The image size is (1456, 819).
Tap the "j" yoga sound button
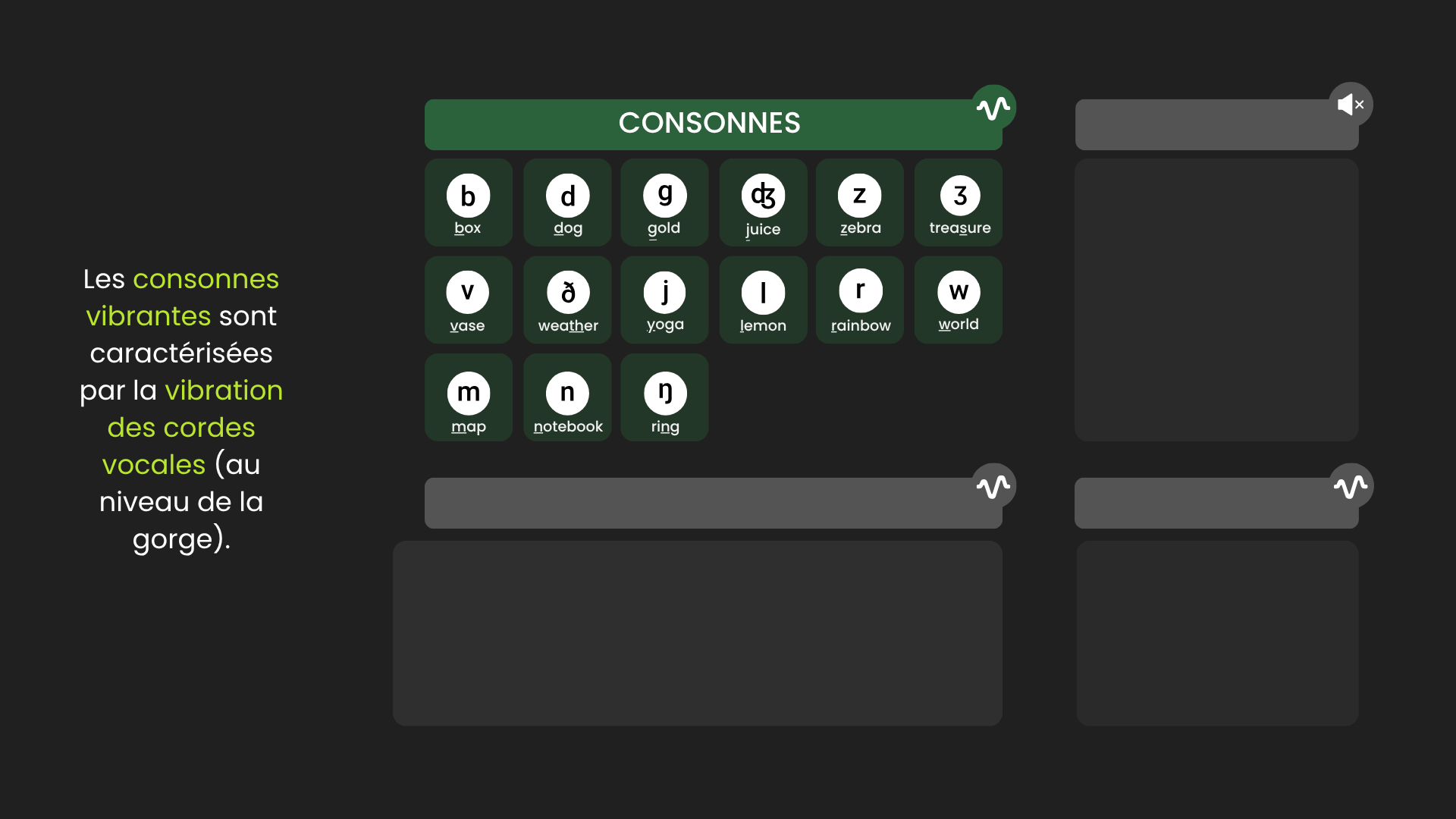(665, 300)
